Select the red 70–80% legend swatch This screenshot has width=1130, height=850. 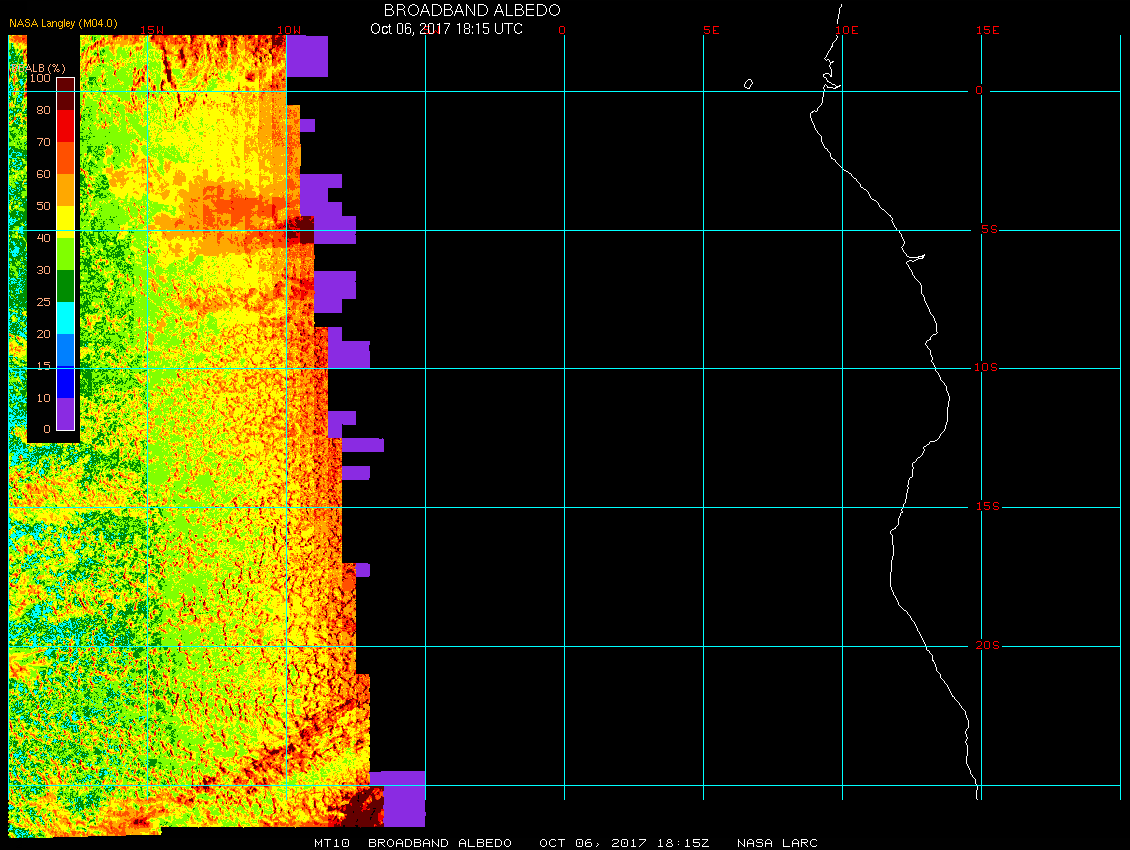[65, 126]
